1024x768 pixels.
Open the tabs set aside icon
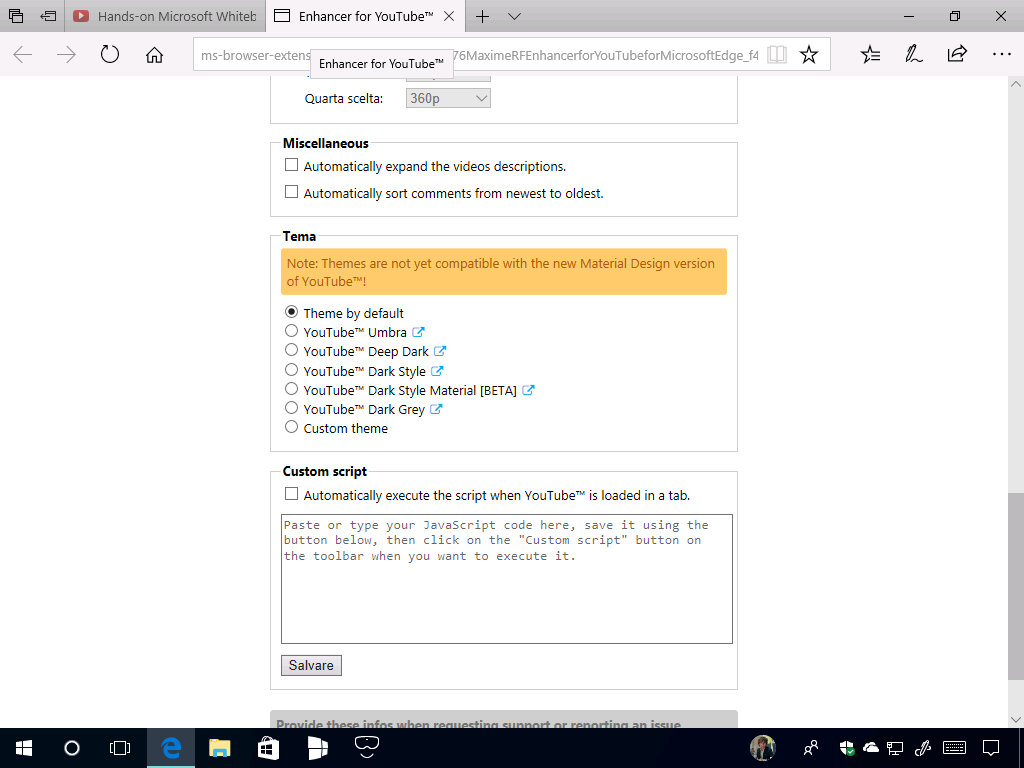coord(16,16)
